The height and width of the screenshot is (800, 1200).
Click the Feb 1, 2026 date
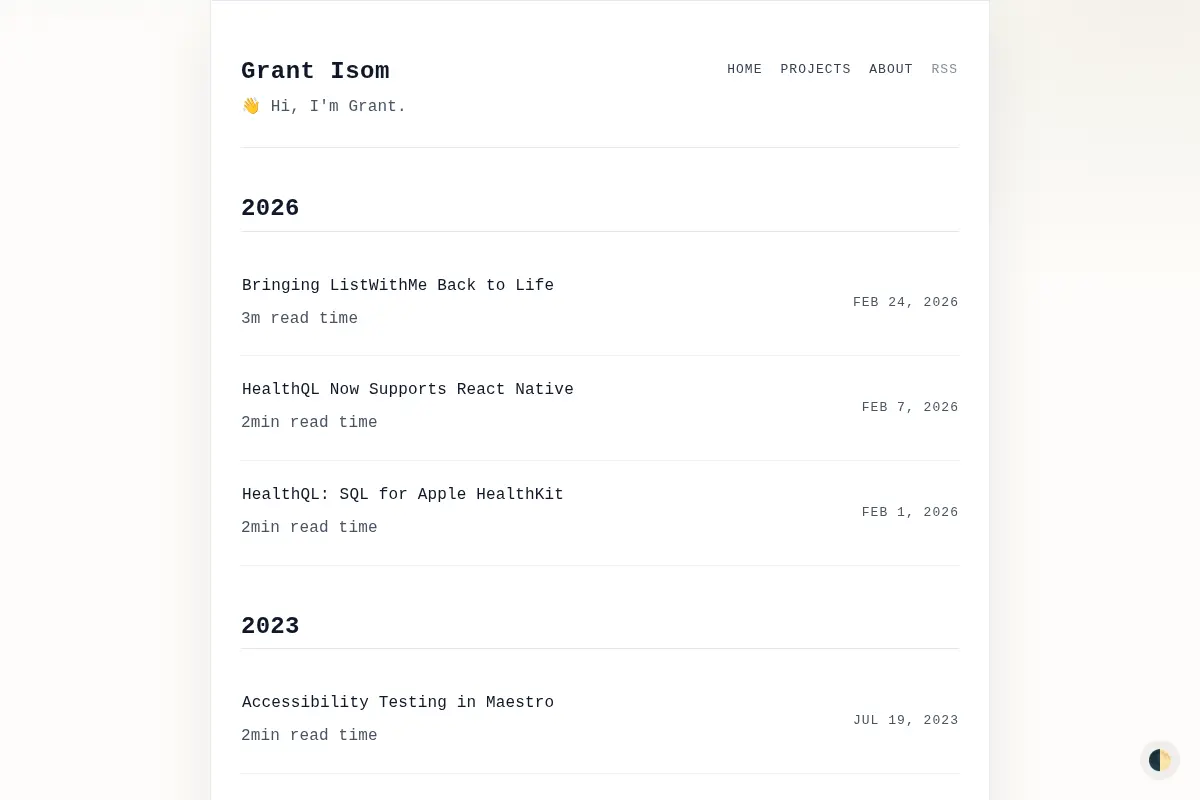910,512
